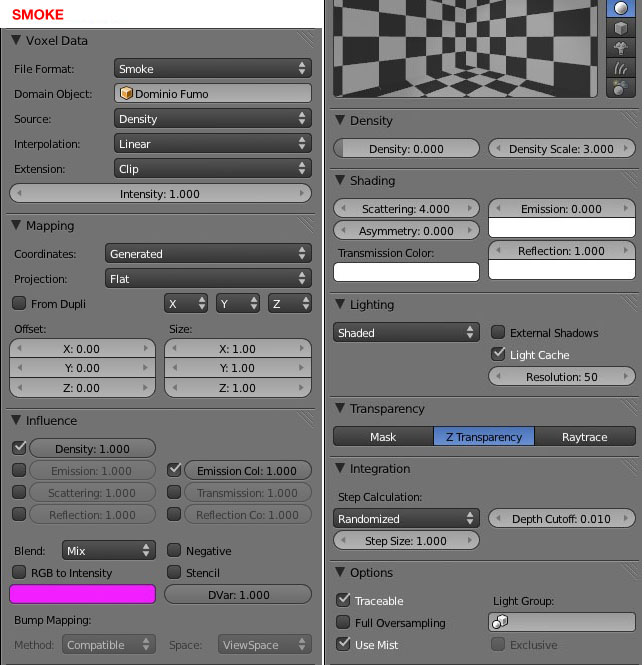This screenshot has width=644, height=665.
Task: Enable RGB to Intensity checkbox
Action: click(19, 572)
